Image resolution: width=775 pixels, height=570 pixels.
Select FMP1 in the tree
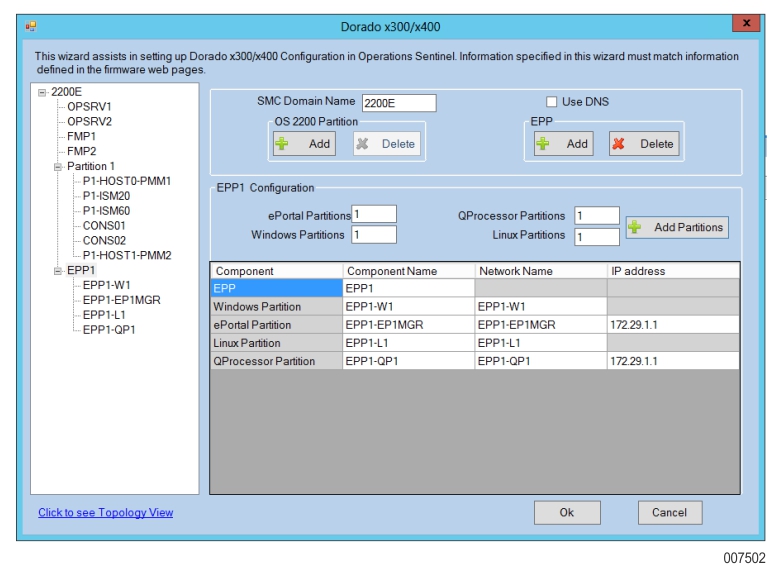[x=82, y=136]
